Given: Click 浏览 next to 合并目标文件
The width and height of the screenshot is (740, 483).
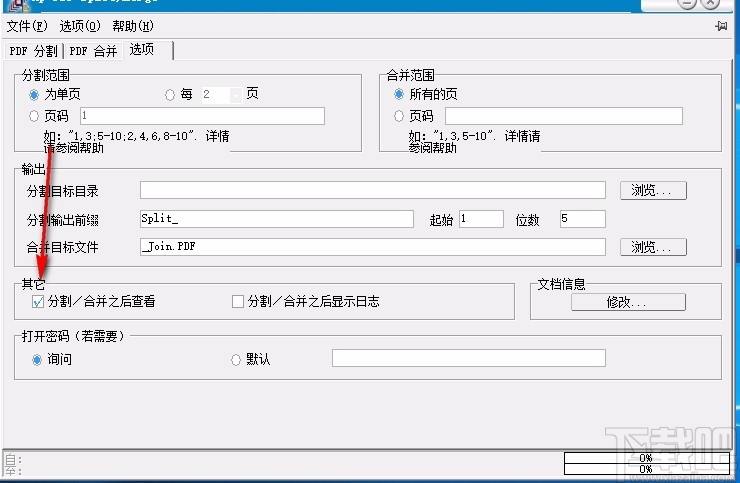Looking at the screenshot, I should (x=653, y=247).
